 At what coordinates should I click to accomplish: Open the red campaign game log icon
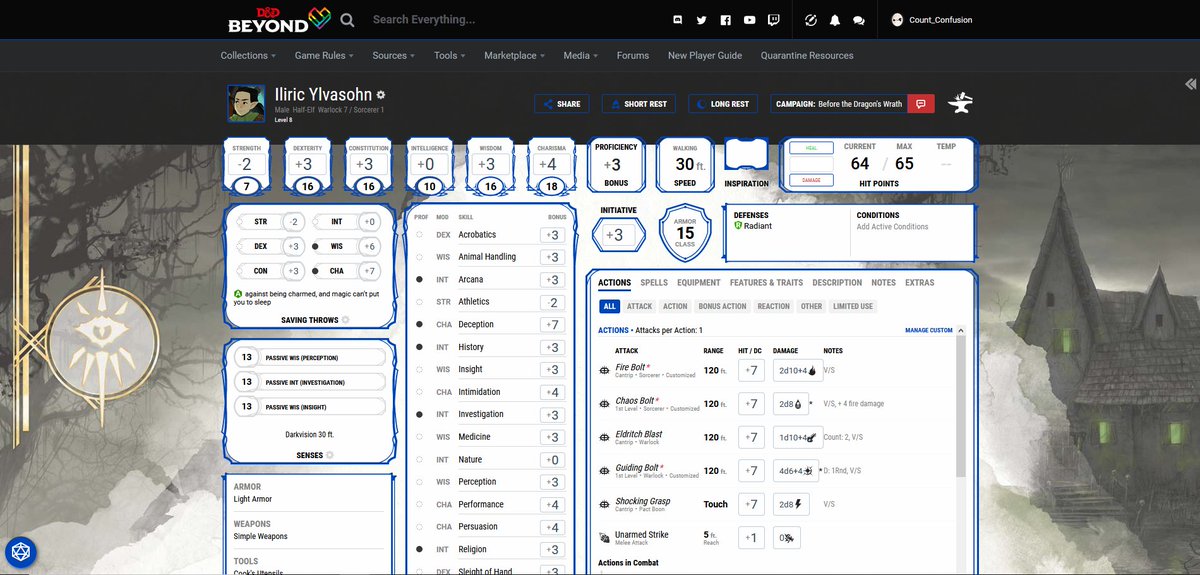[x=921, y=104]
